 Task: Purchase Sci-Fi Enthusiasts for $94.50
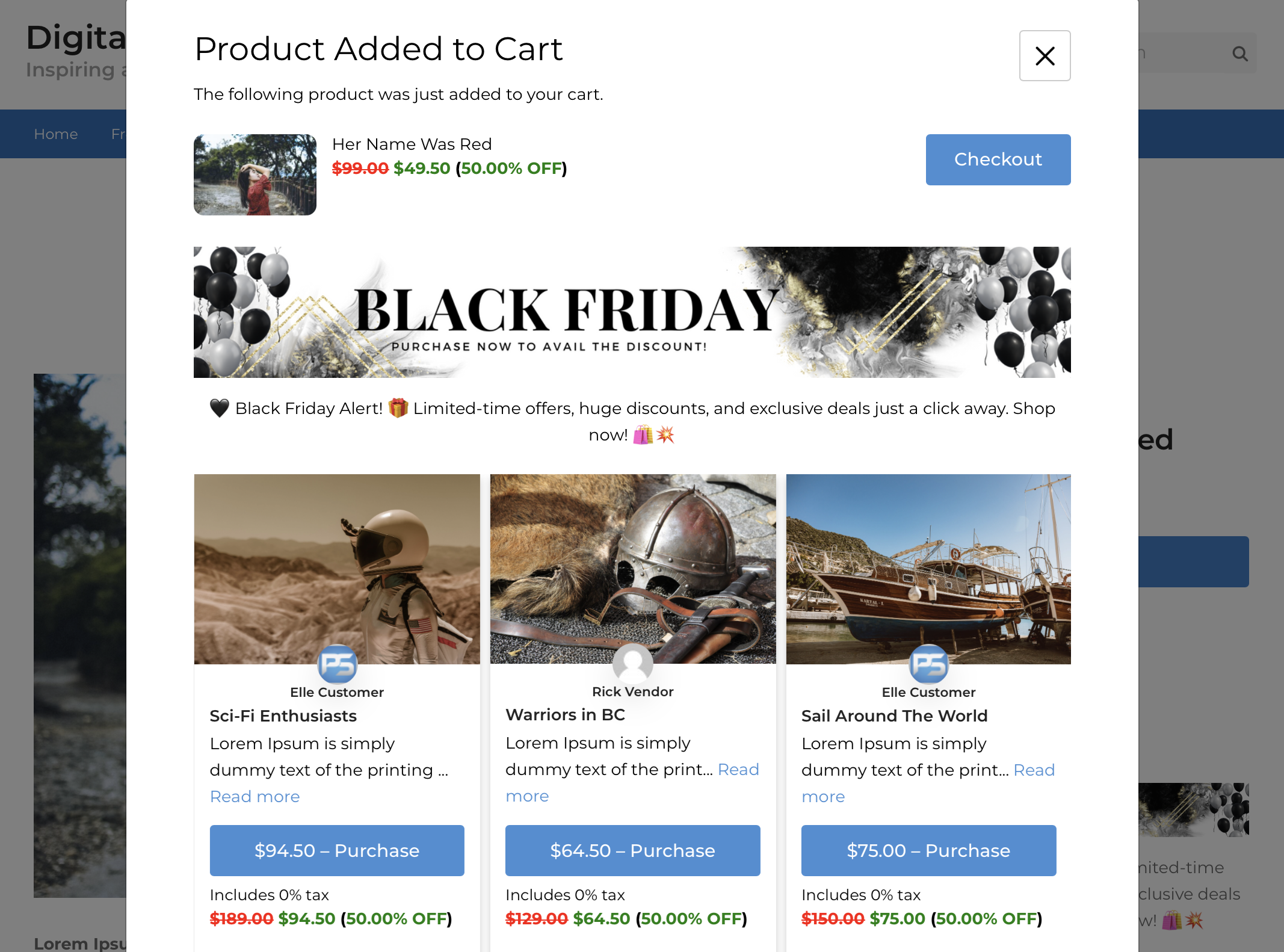click(x=337, y=850)
